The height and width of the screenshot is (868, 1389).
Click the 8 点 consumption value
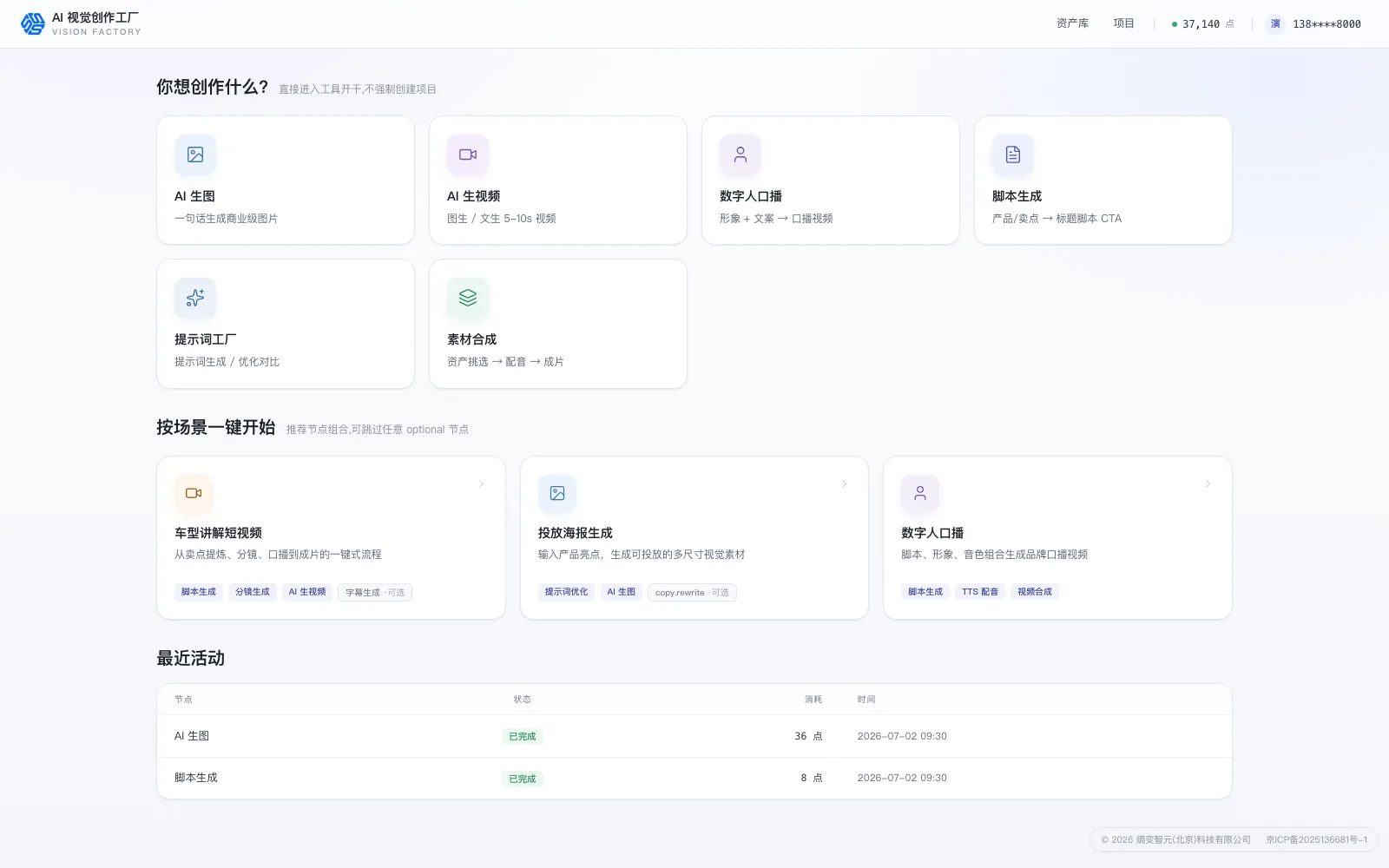(x=812, y=778)
